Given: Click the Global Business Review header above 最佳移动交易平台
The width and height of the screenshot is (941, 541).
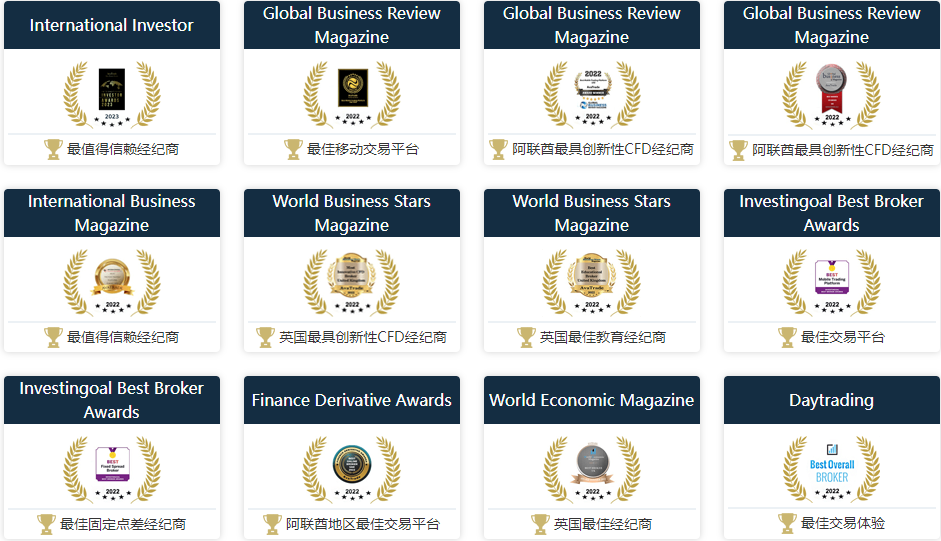Looking at the screenshot, I should point(352,25).
